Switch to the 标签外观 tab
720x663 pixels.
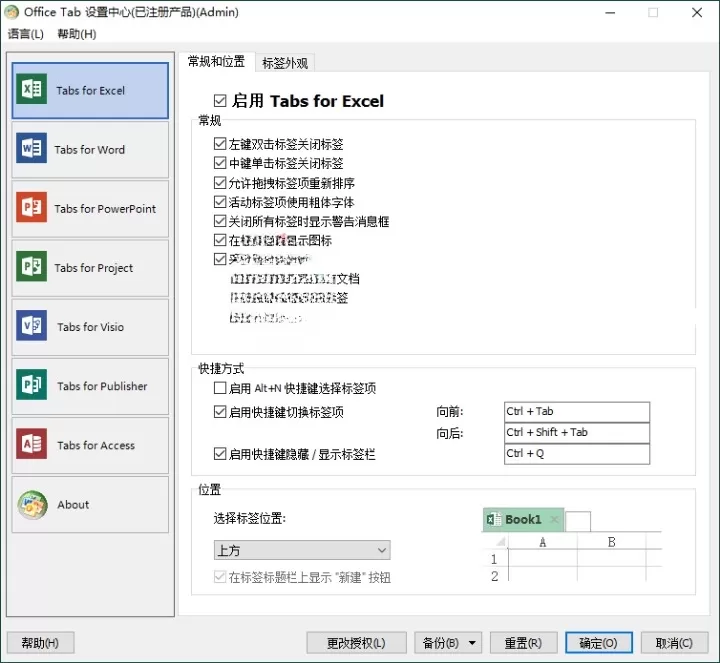click(285, 63)
